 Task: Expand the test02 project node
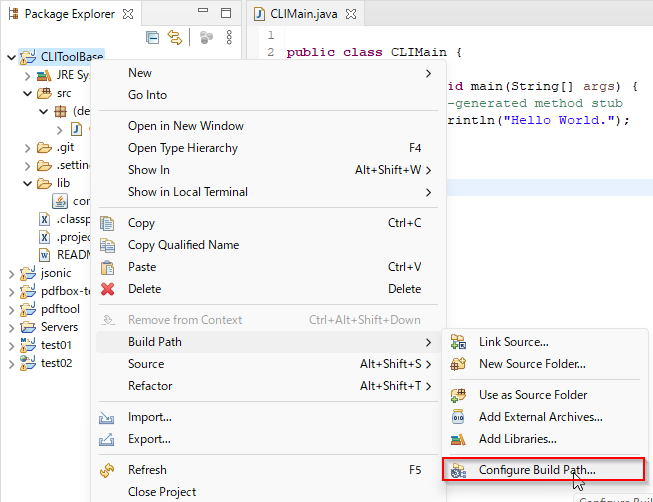coord(12,364)
